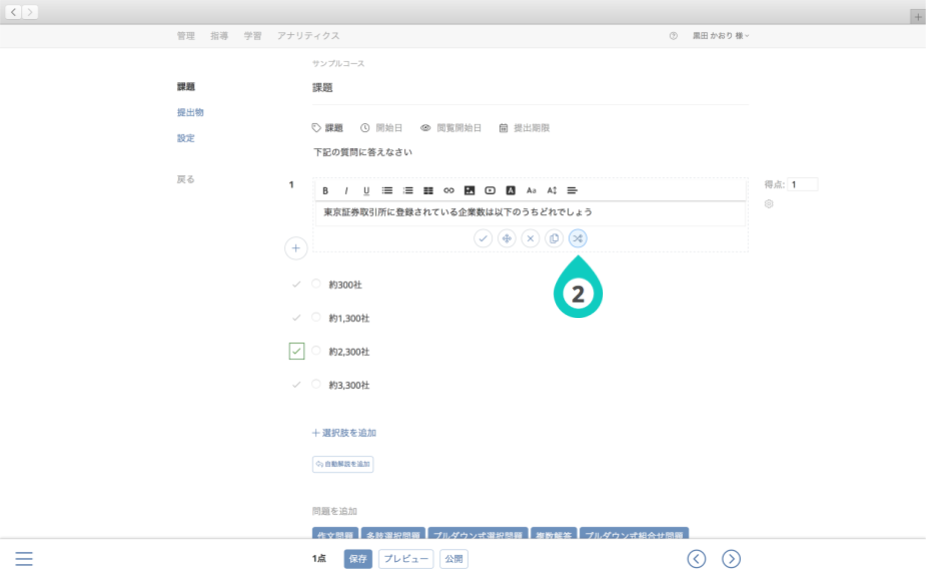
Task: Click the delete question X icon
Action: pos(531,238)
